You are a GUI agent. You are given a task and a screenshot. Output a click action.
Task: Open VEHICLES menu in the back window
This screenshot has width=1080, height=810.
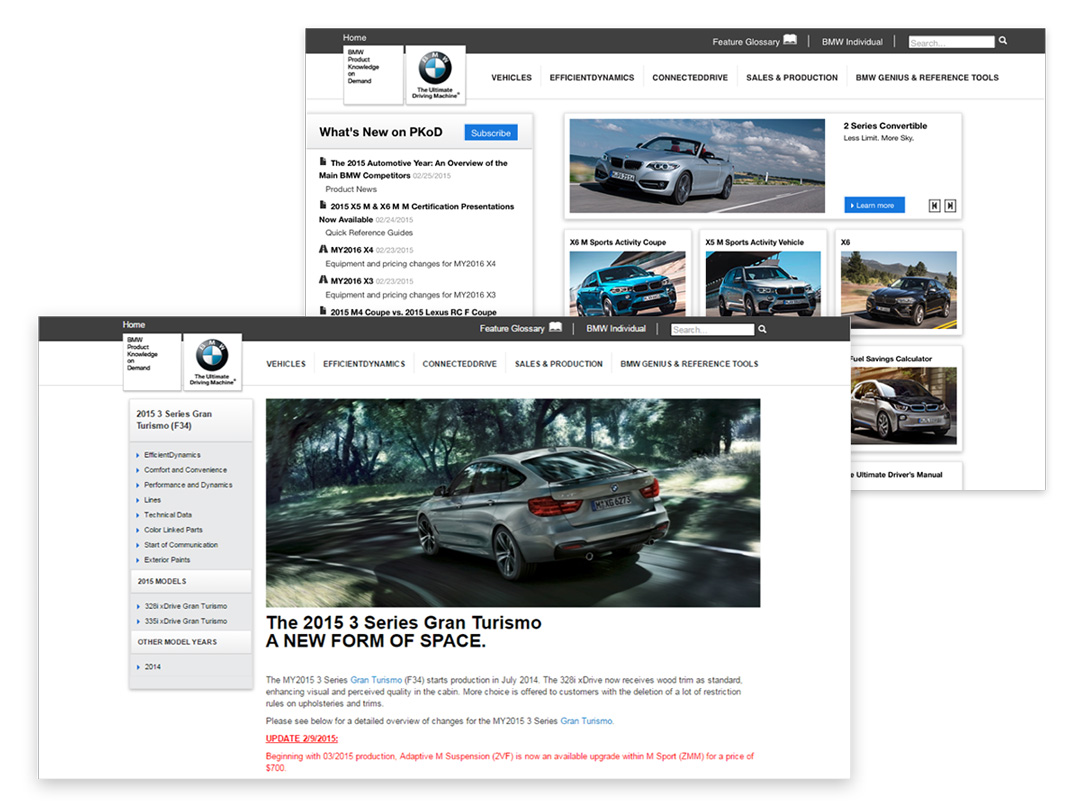pos(511,78)
